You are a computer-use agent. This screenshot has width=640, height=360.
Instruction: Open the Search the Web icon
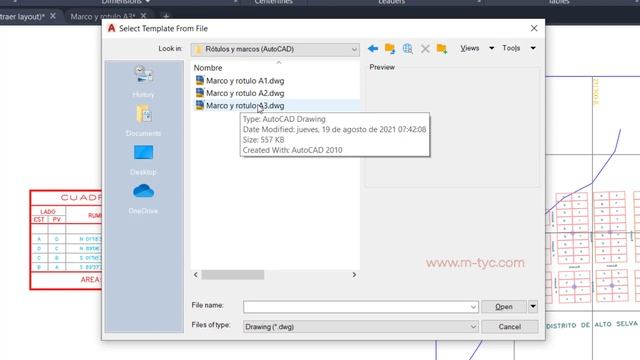[407, 49]
